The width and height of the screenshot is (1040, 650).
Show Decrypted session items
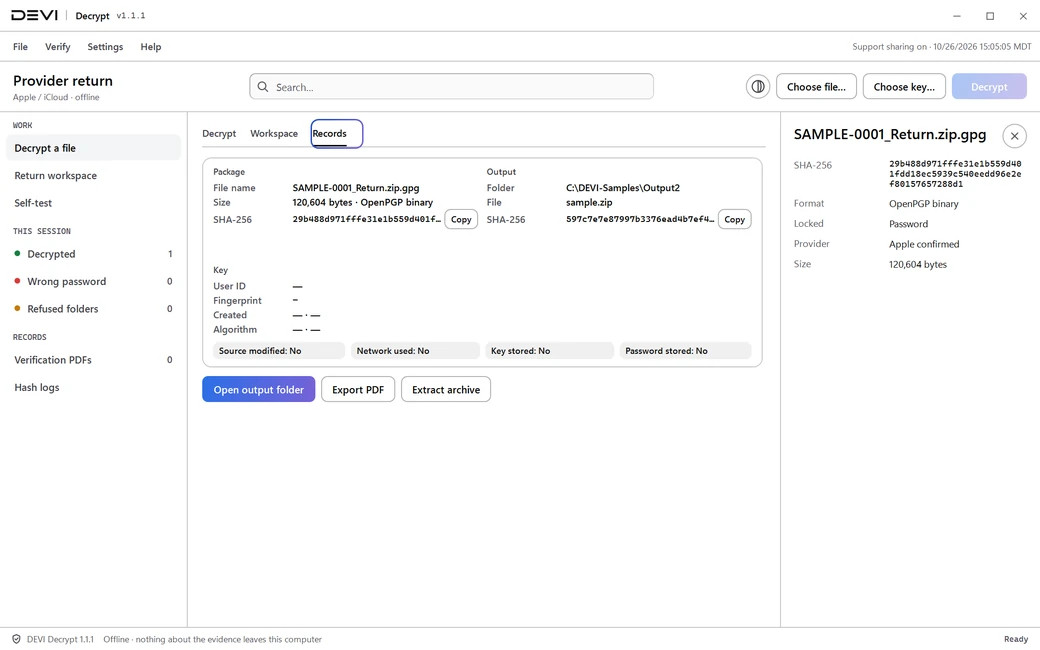tap(94, 254)
